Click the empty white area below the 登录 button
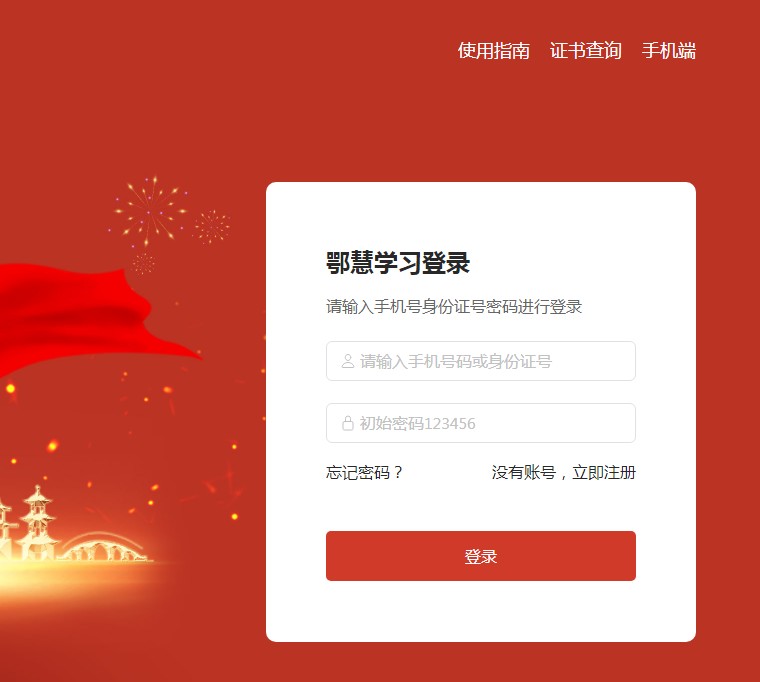Image resolution: width=760 pixels, height=682 pixels. [x=480, y=611]
